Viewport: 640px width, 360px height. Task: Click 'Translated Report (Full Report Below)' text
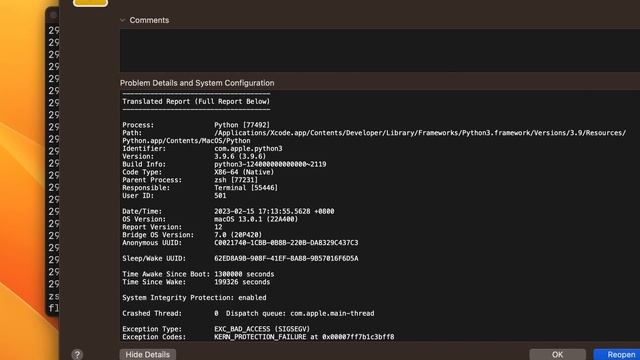(196, 101)
